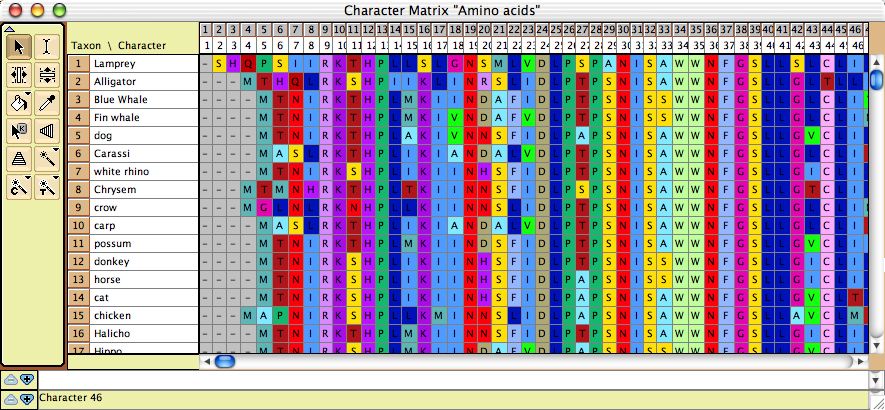
Task: Select the arrow with K box tool
Action: pyautogui.click(x=19, y=130)
